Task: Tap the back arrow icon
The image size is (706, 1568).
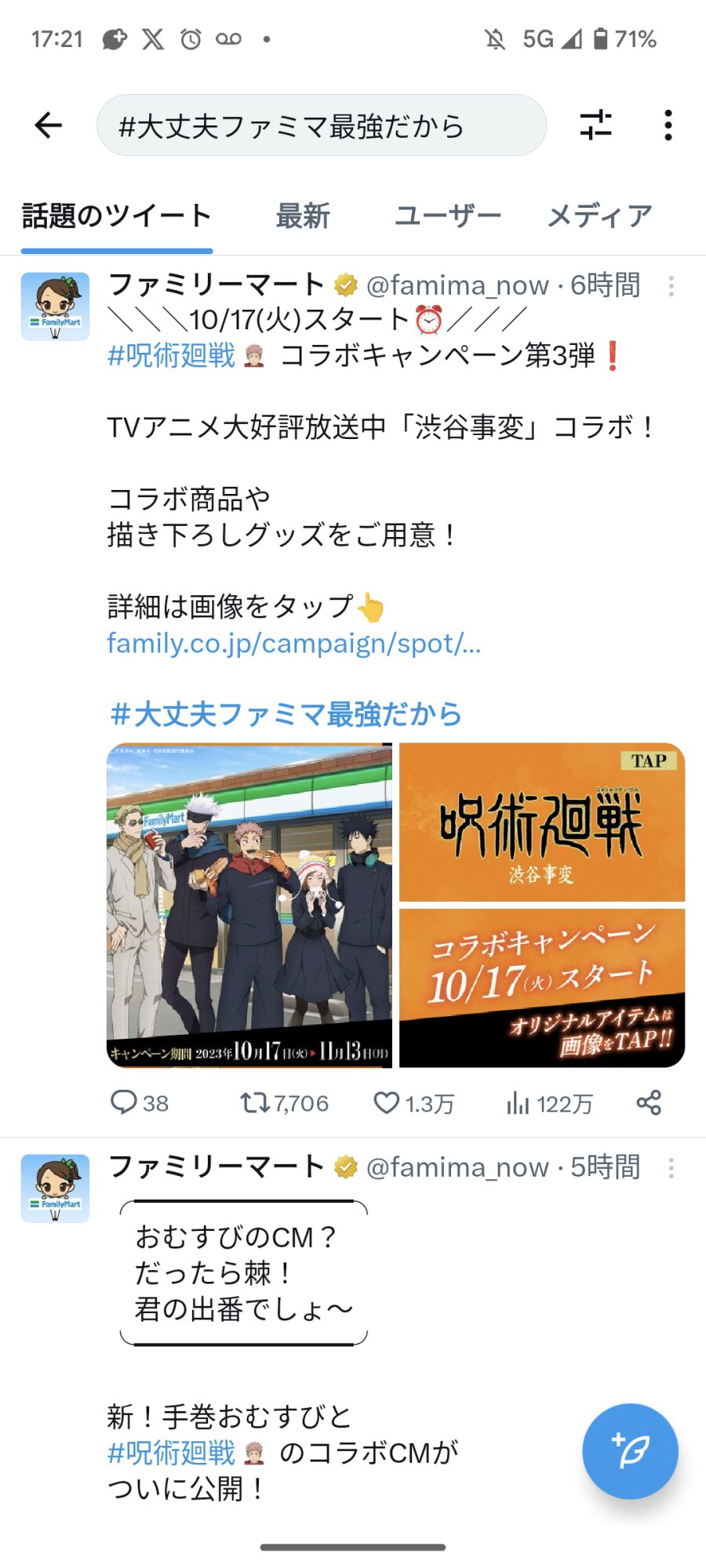Action: pos(49,125)
